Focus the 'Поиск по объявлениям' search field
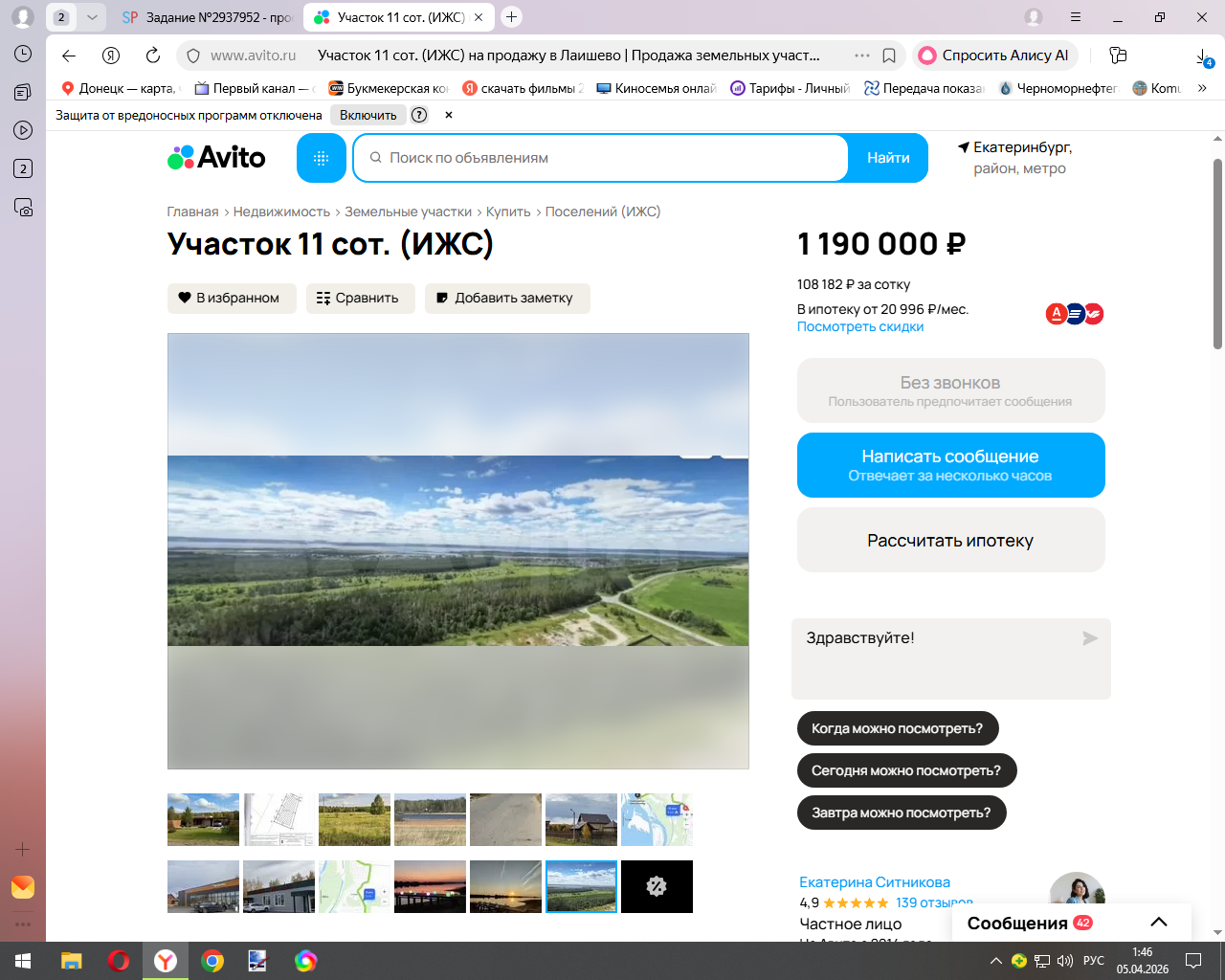 coord(601,158)
